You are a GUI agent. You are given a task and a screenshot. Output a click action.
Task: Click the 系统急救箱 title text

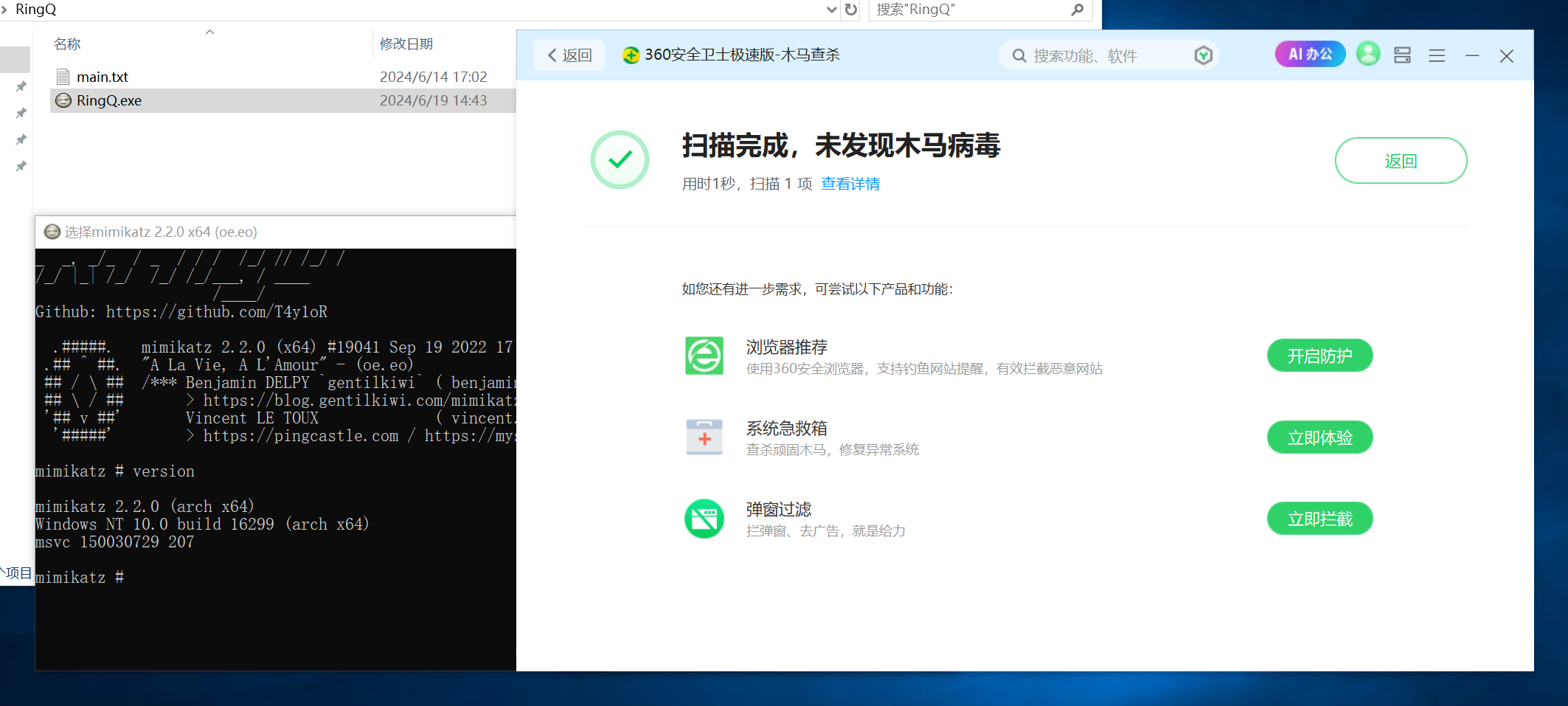787,428
